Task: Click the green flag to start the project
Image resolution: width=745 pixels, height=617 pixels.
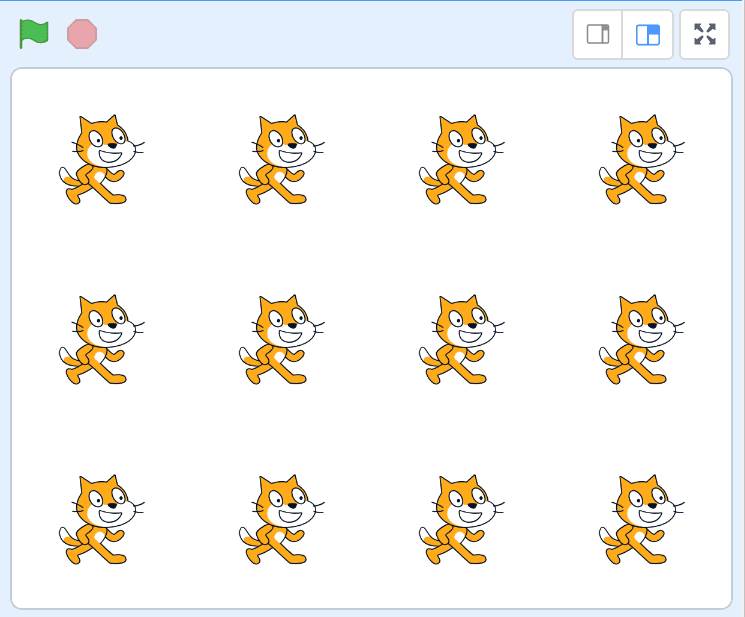Action: (34, 34)
